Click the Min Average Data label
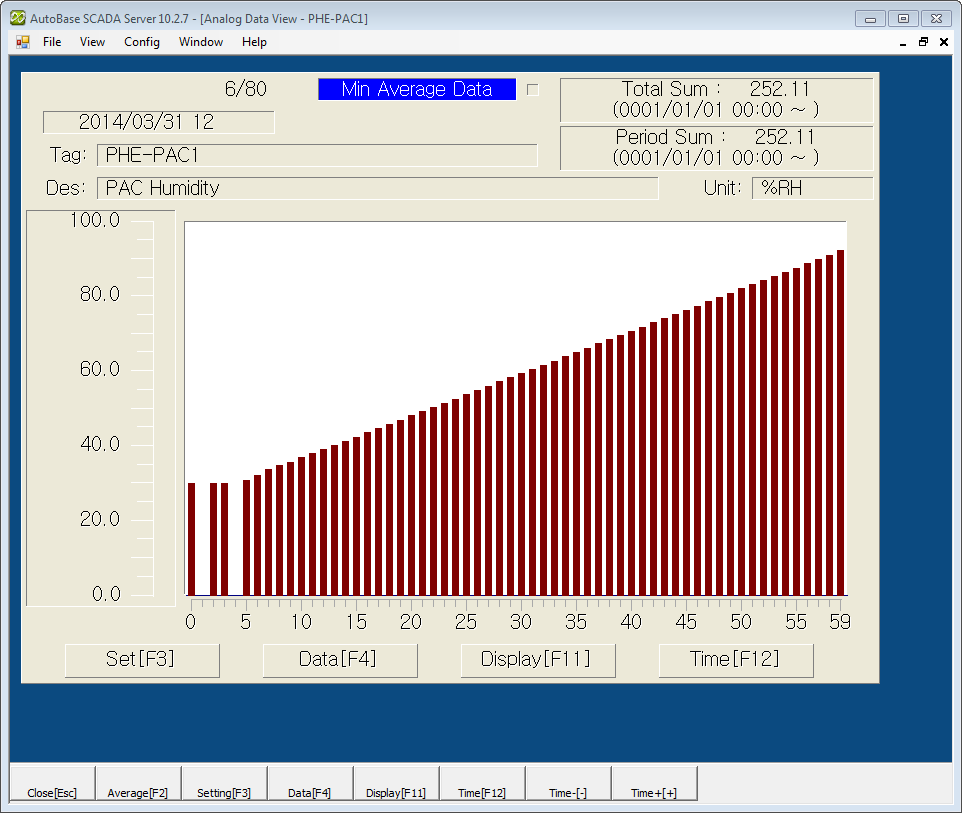962x813 pixels. point(417,89)
